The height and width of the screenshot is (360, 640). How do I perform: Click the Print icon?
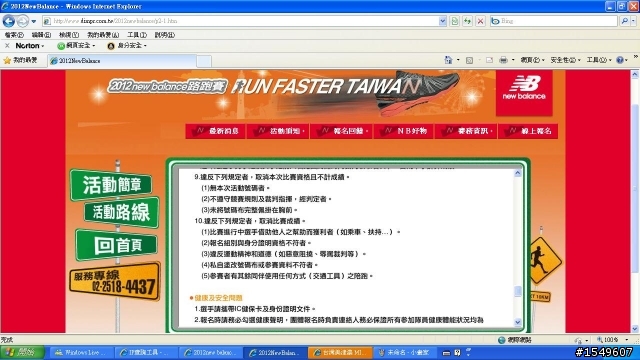(x=503, y=60)
